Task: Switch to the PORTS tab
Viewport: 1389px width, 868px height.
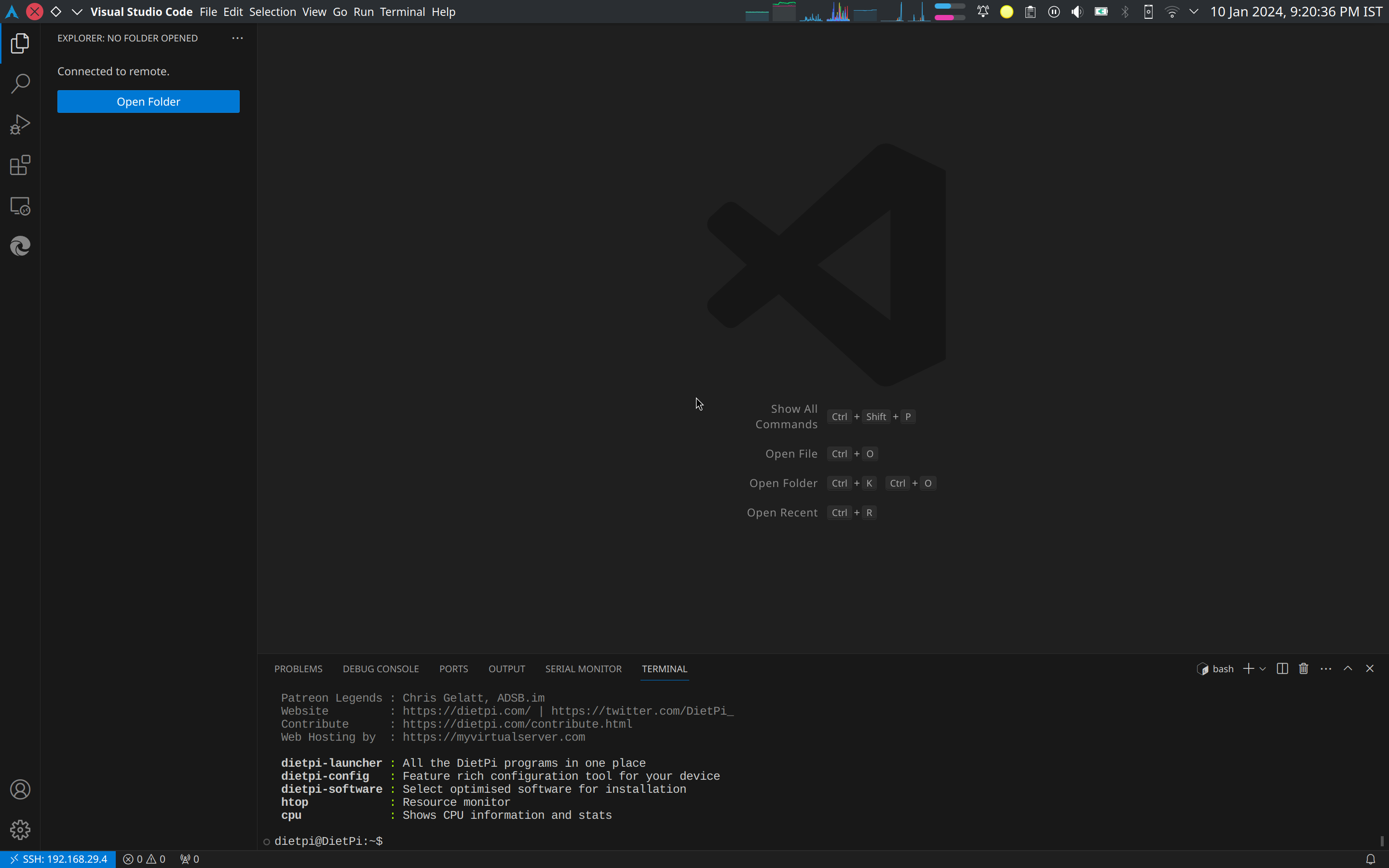Action: pos(453,669)
